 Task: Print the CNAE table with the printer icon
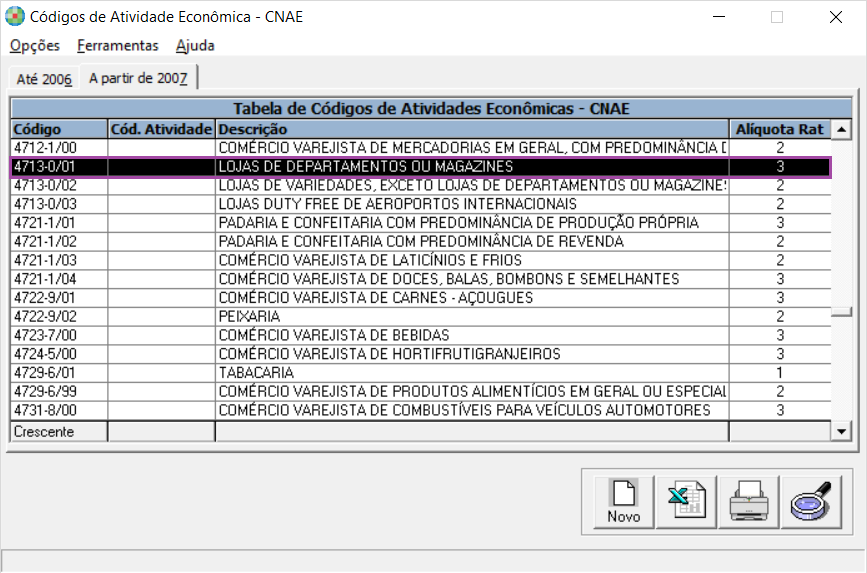coord(749,502)
